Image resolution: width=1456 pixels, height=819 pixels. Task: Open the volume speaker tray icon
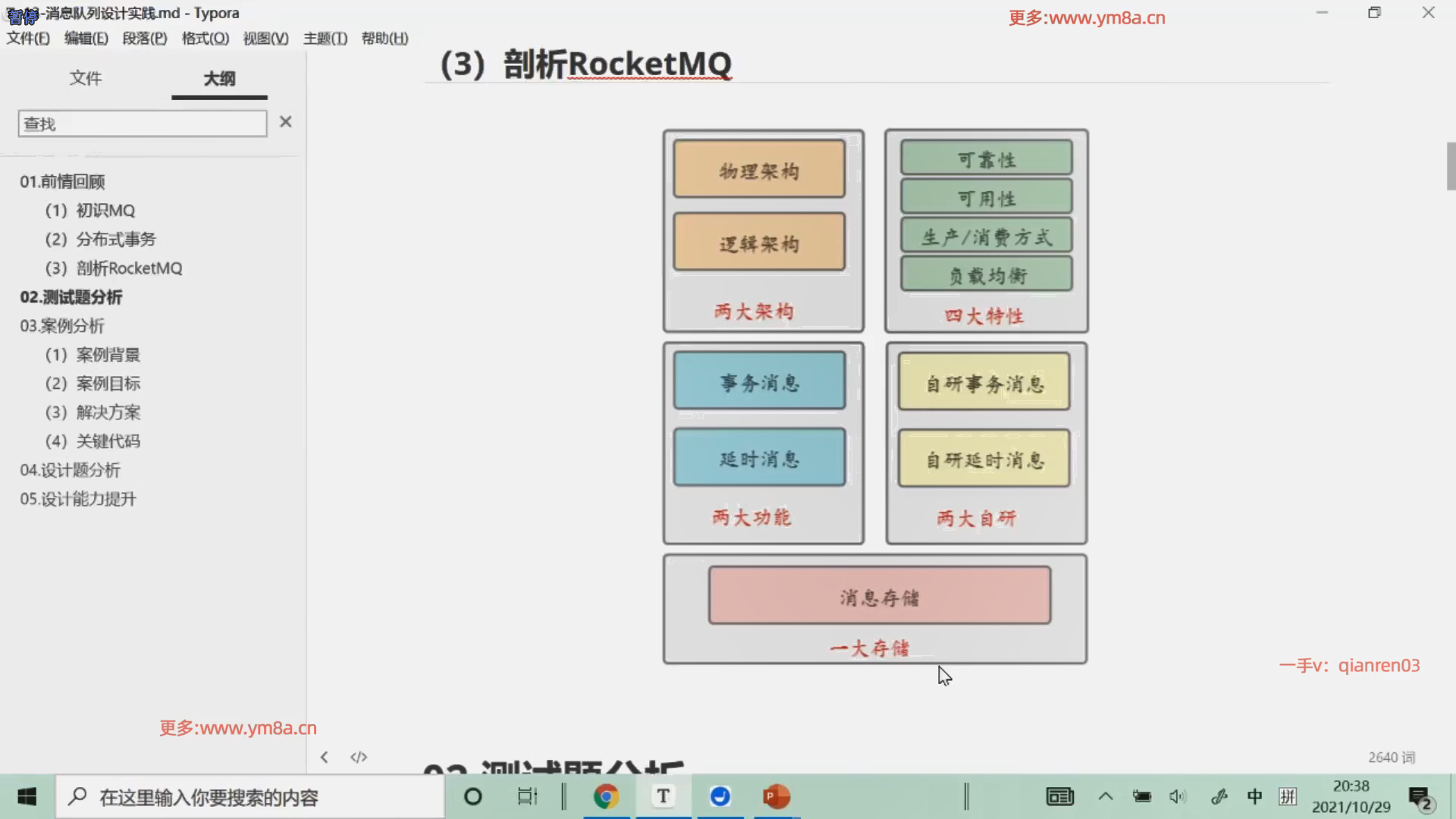click(x=1177, y=796)
